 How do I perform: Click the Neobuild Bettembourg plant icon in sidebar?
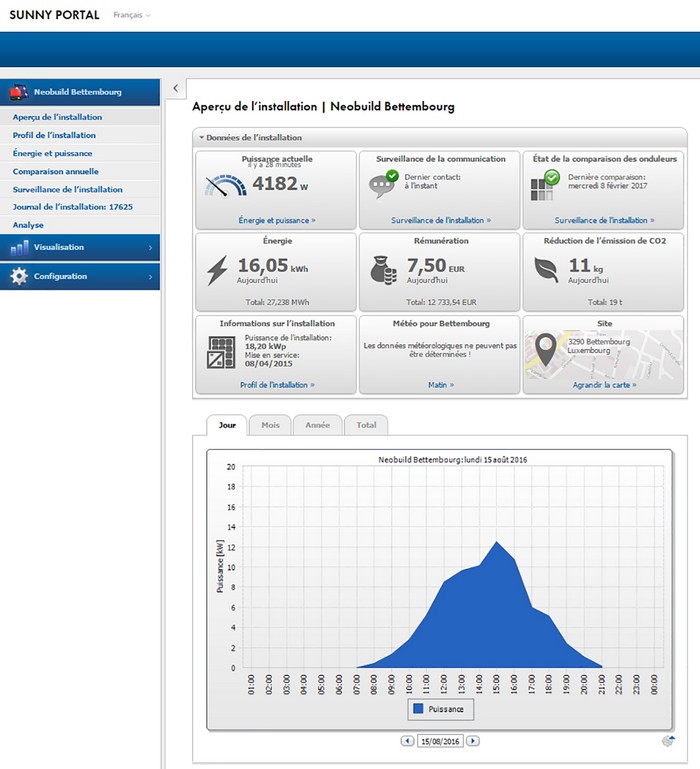19,92
